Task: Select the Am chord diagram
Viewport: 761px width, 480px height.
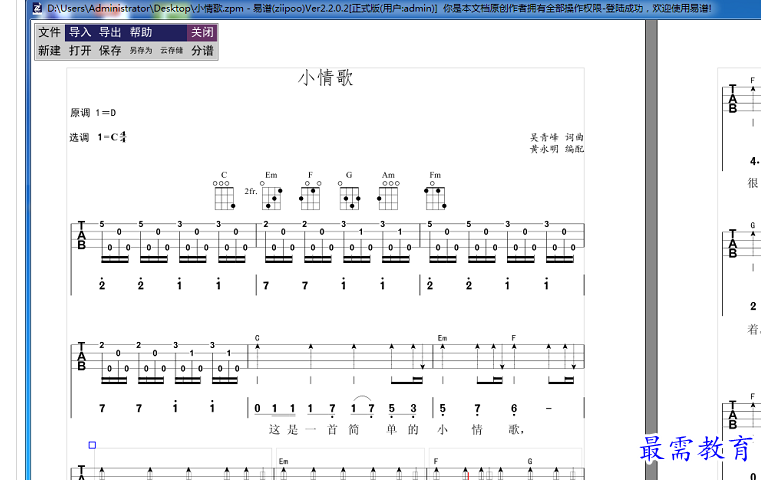Action: (x=388, y=191)
